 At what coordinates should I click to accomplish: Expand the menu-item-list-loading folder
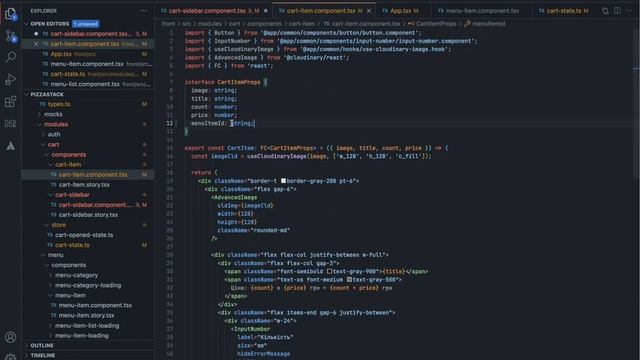coord(87,326)
